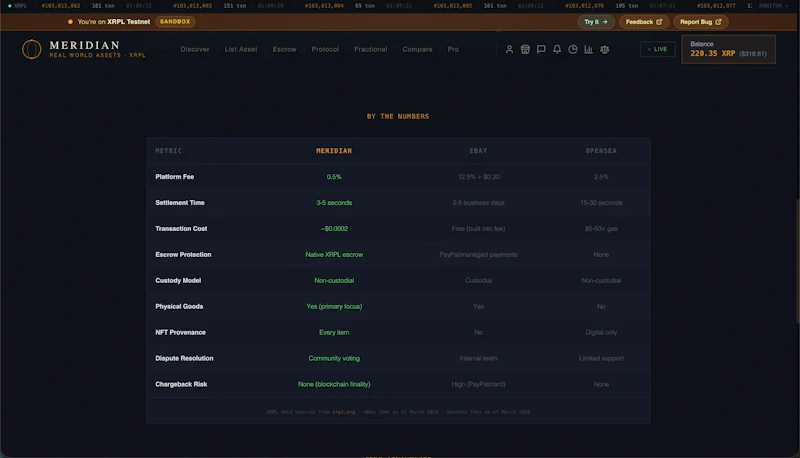Select the Community voting cell
The image size is (800, 458).
tap(334, 359)
